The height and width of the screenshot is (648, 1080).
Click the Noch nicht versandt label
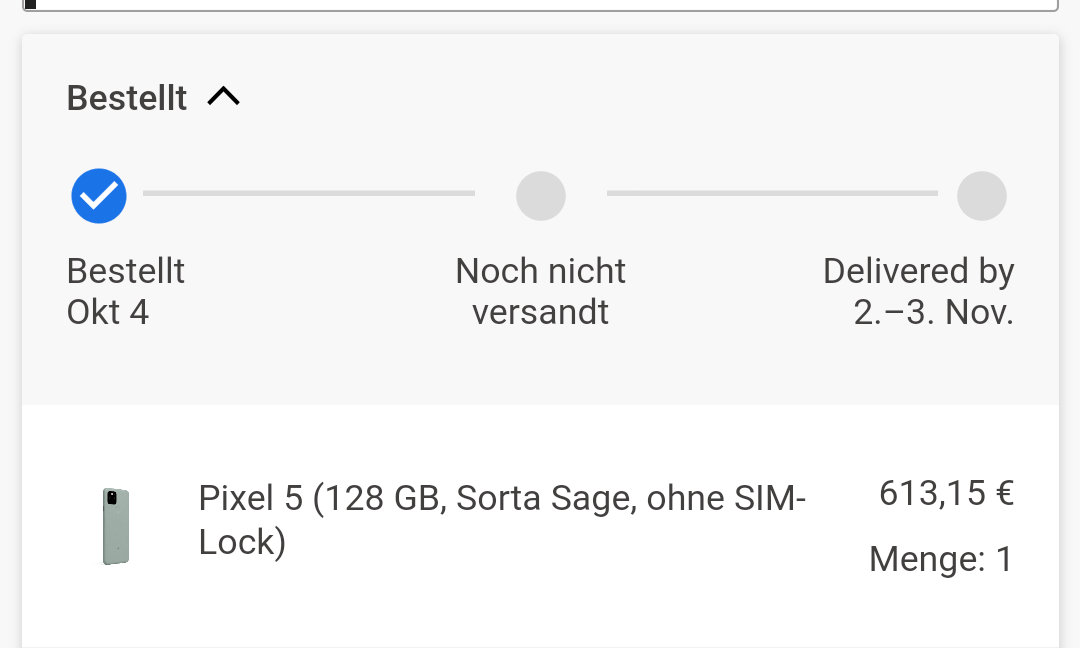(x=541, y=291)
